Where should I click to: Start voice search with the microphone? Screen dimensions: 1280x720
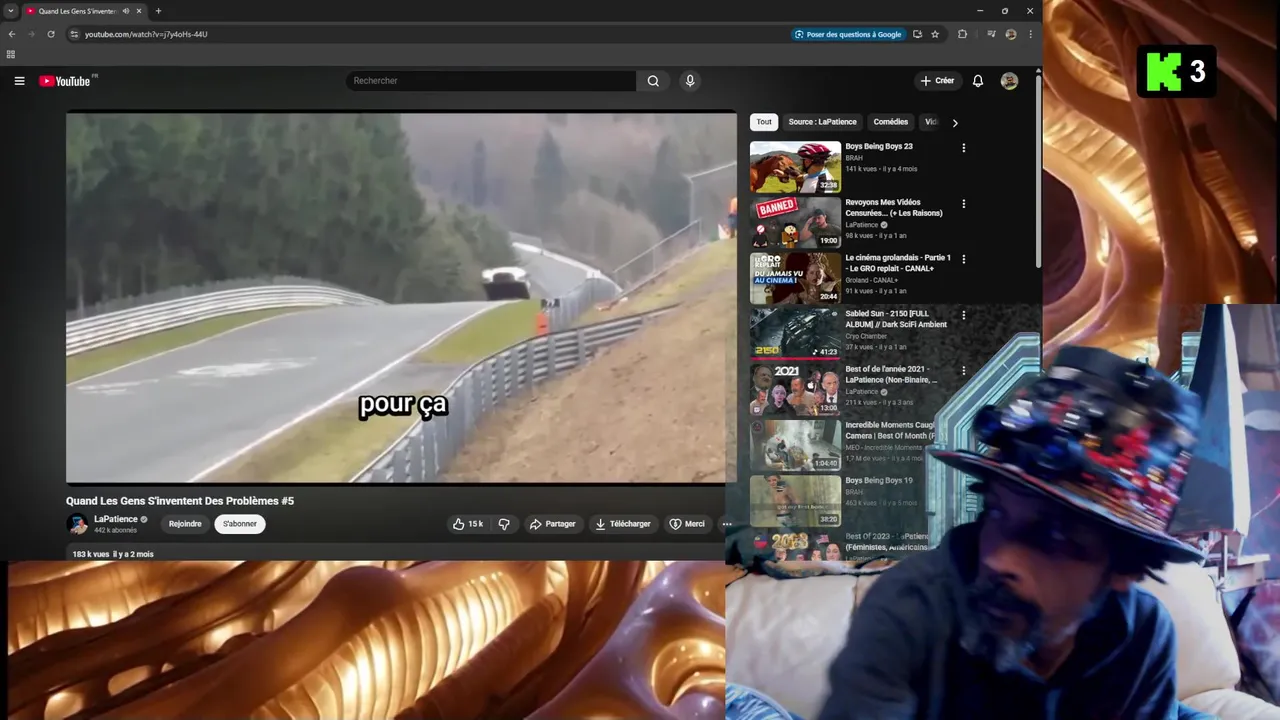(x=689, y=81)
